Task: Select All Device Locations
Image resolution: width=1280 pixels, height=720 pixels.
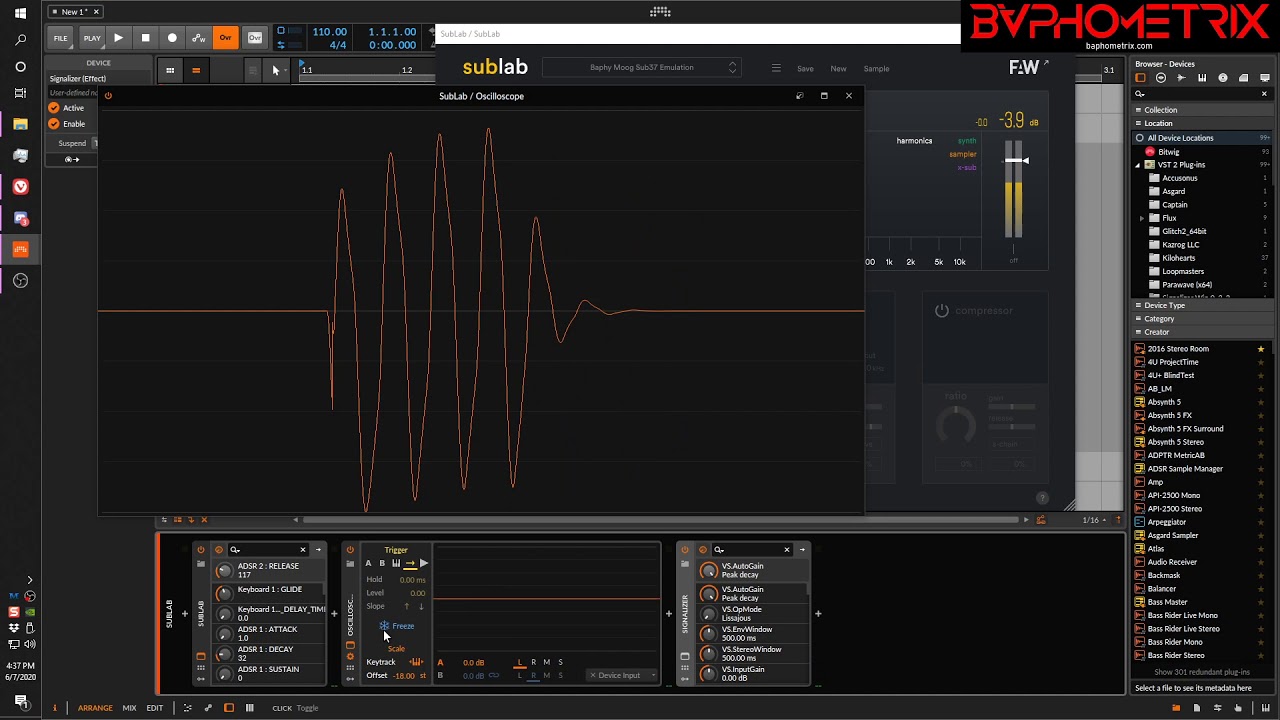Action: pyautogui.click(x=1201, y=138)
